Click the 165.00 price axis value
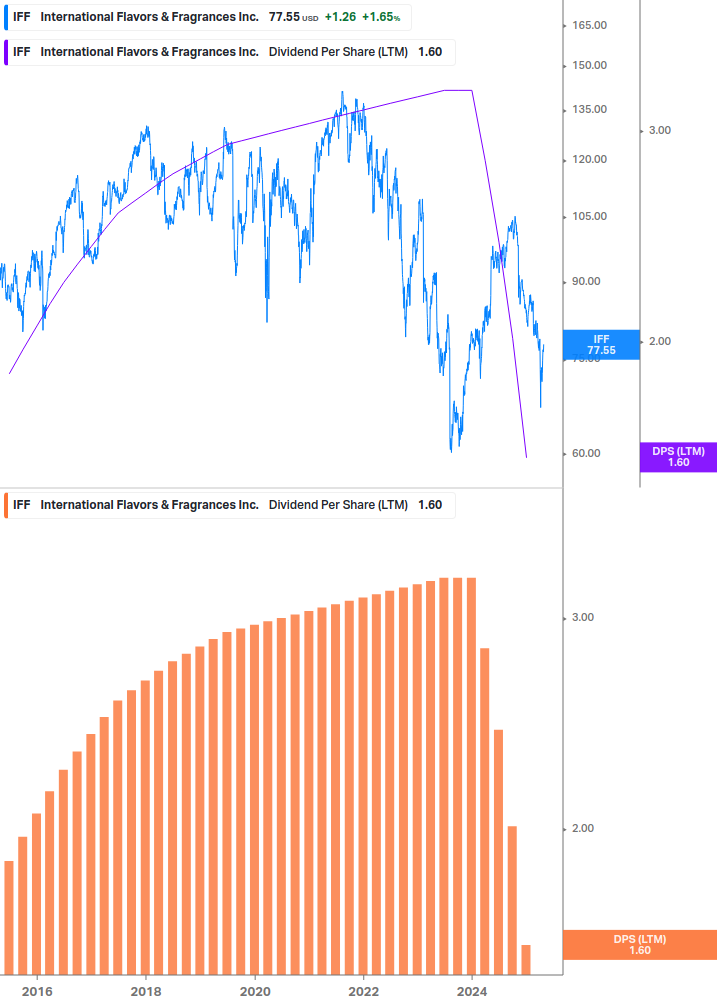The image size is (717, 1005). [589, 26]
